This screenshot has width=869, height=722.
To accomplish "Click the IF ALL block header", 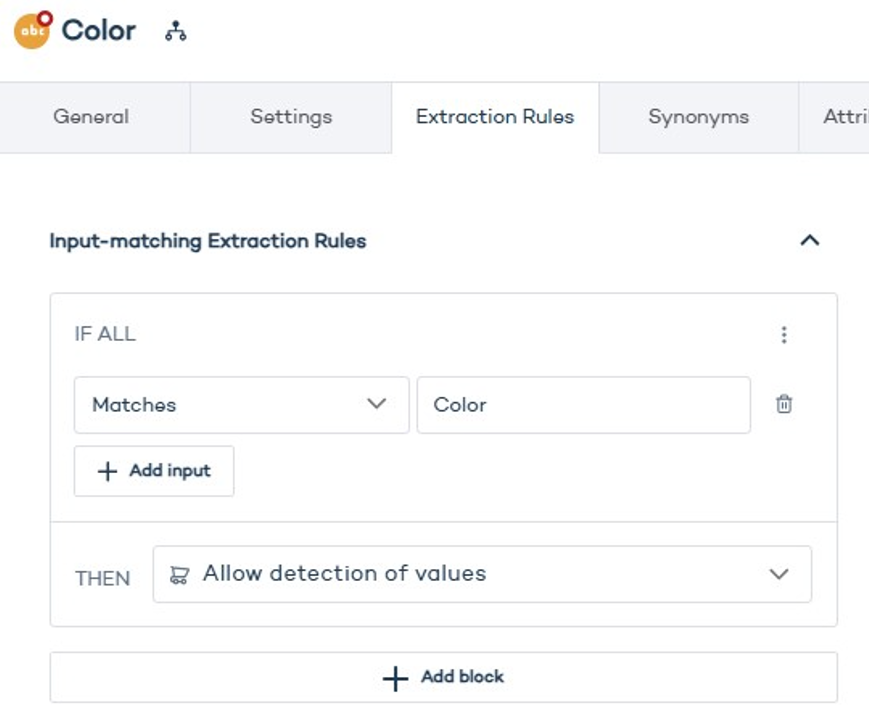I will [104, 334].
